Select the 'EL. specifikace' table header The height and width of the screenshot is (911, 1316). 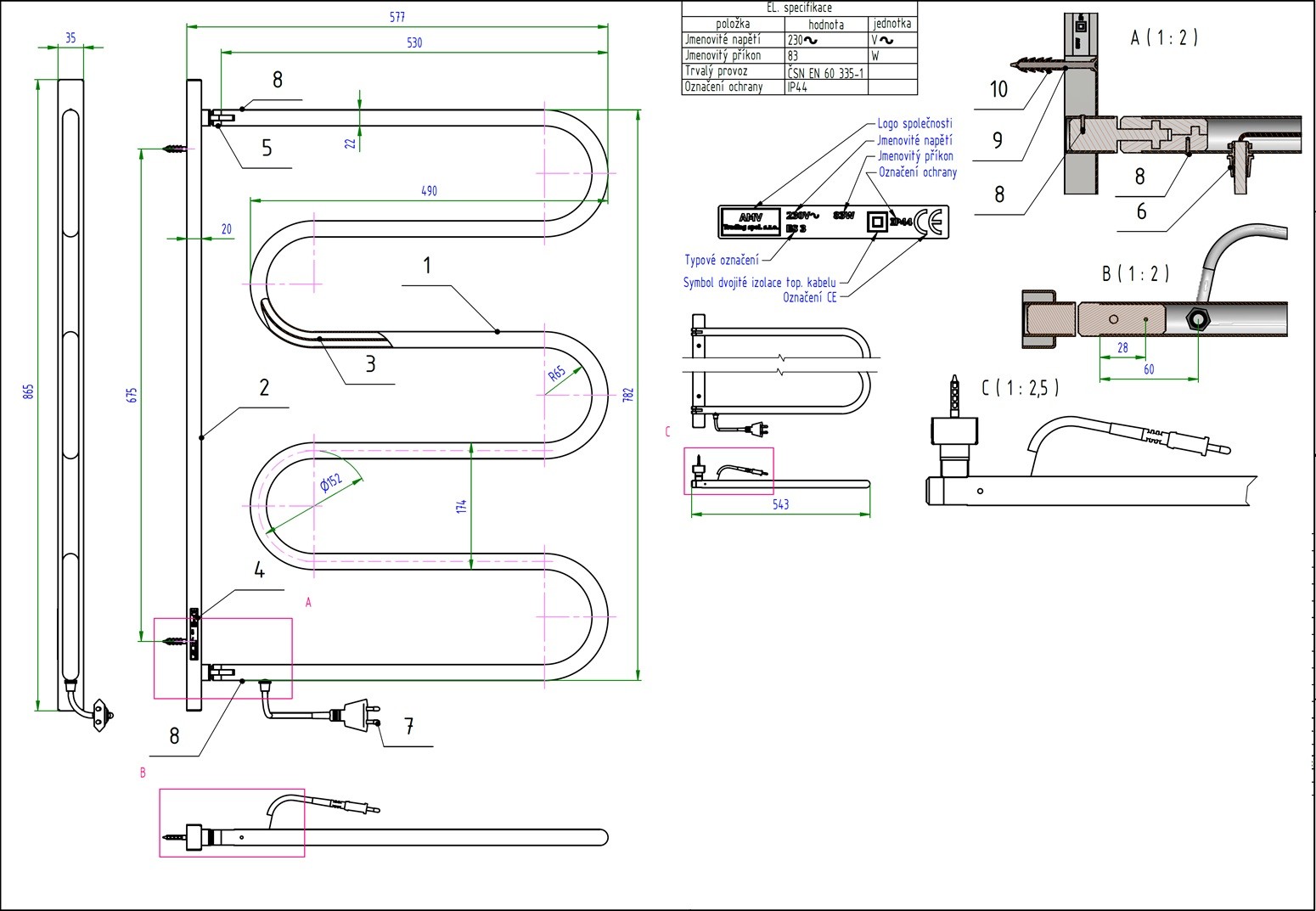tap(799, 8)
